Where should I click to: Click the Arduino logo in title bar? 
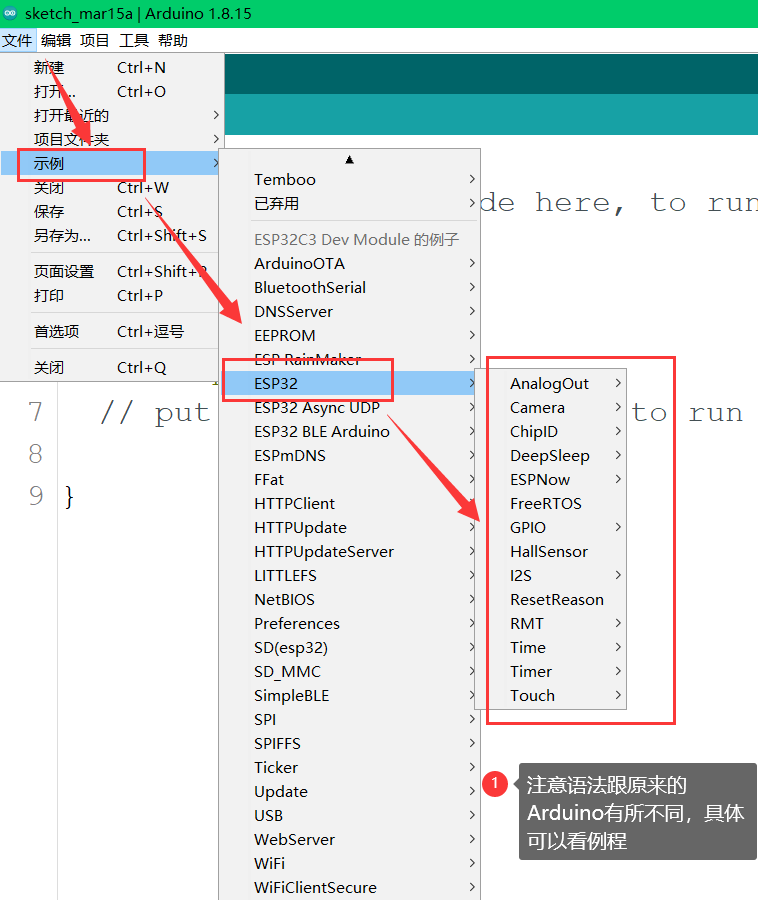pyautogui.click(x=10, y=13)
